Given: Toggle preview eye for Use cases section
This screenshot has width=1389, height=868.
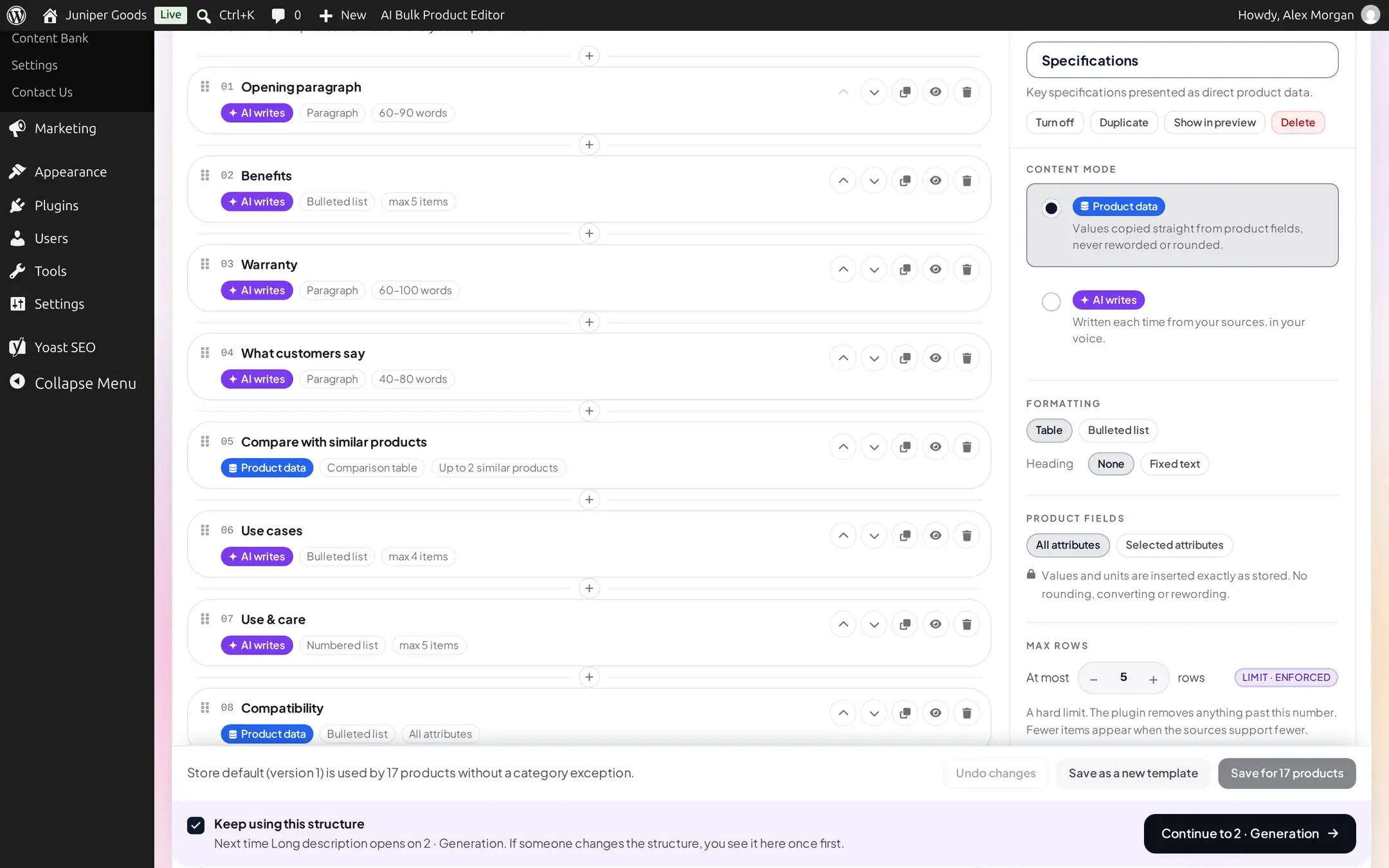Looking at the screenshot, I should point(936,536).
